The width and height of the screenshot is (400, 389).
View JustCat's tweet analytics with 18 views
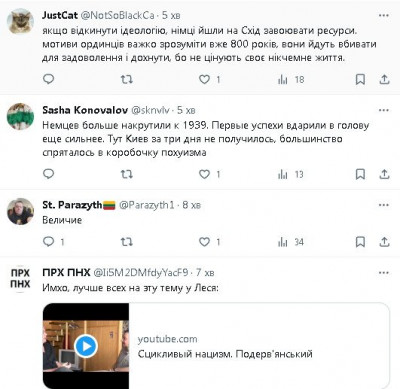pyautogui.click(x=291, y=79)
